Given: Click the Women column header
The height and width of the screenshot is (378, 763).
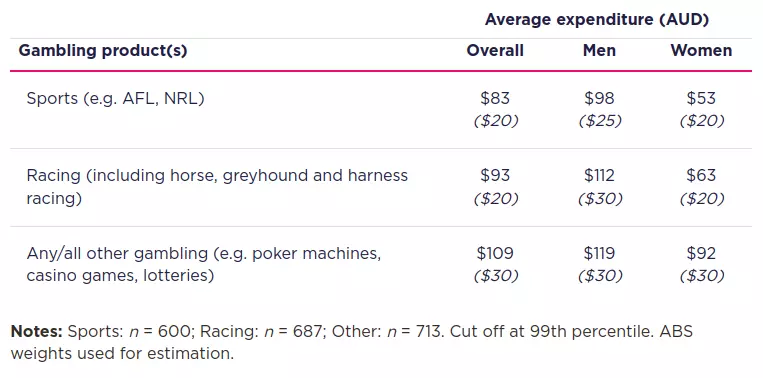Looking at the screenshot, I should pyautogui.click(x=701, y=51).
